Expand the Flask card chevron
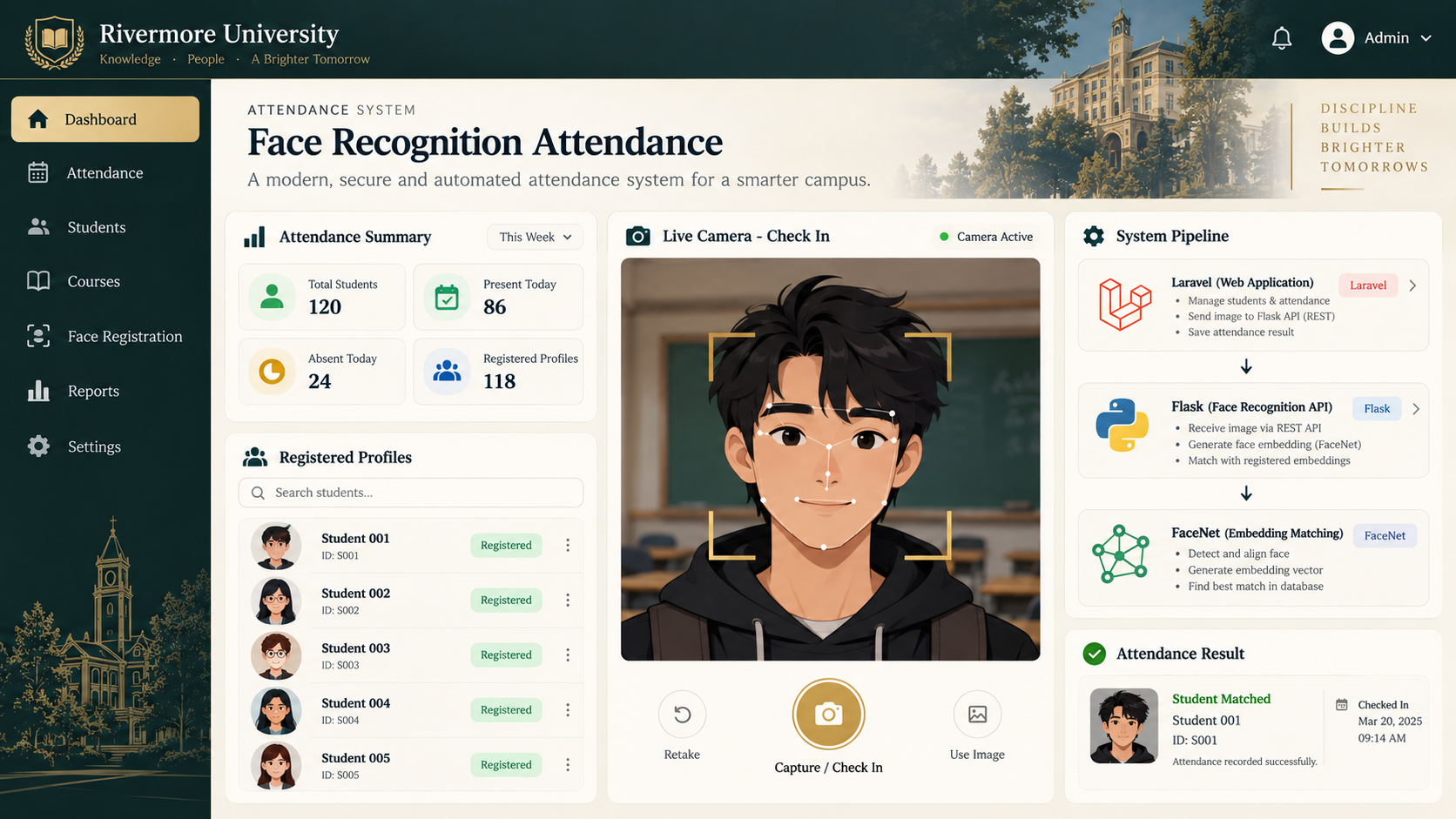The height and width of the screenshot is (819, 1456). click(x=1416, y=409)
